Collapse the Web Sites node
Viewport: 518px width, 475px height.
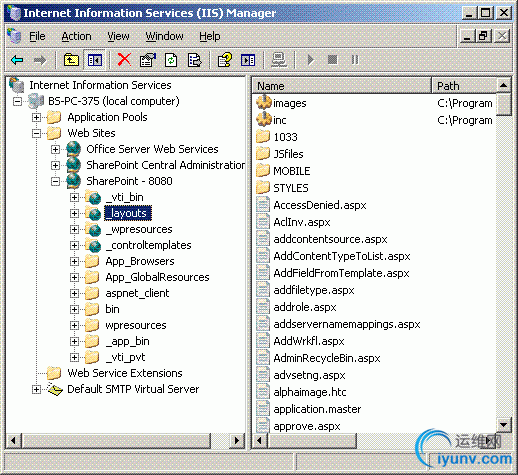tap(36, 133)
